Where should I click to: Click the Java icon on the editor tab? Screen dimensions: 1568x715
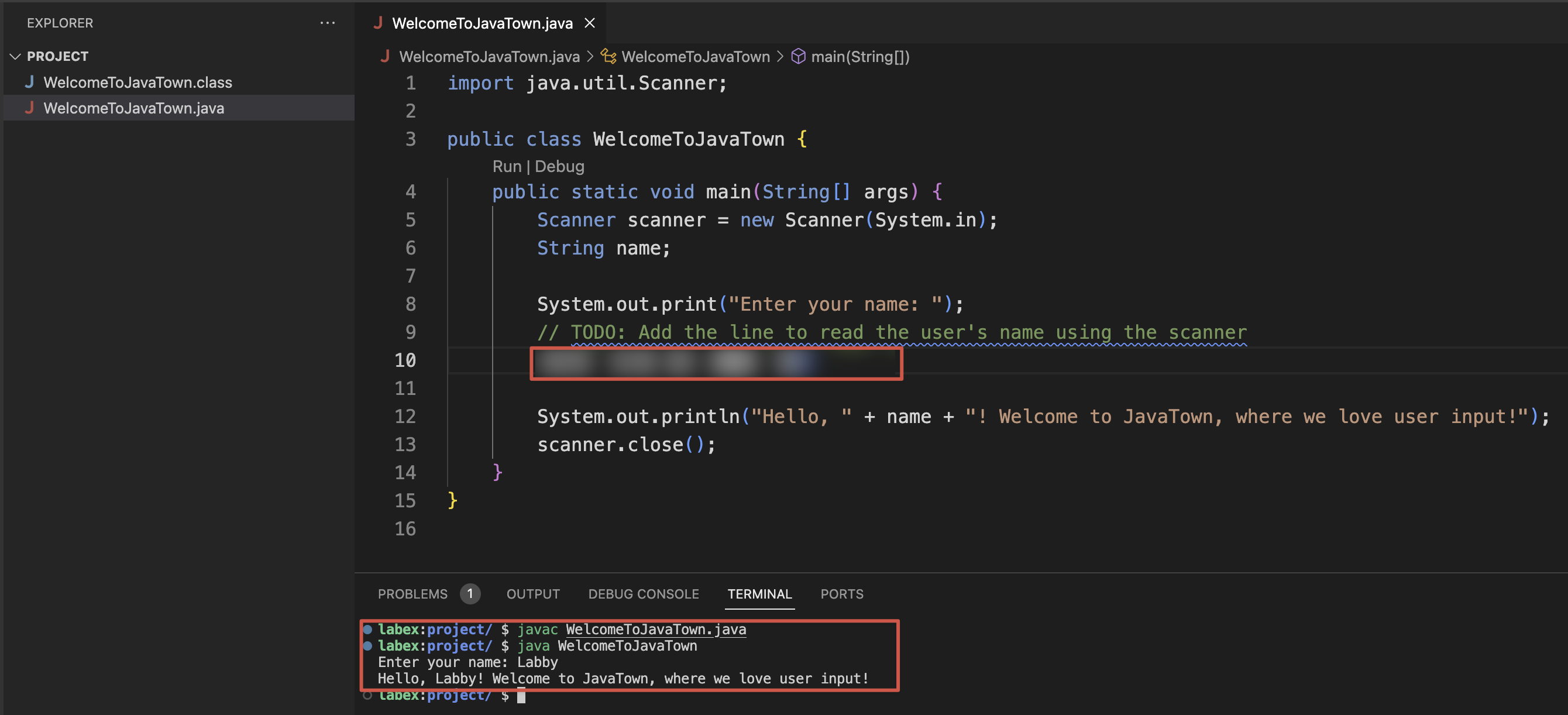[378, 23]
